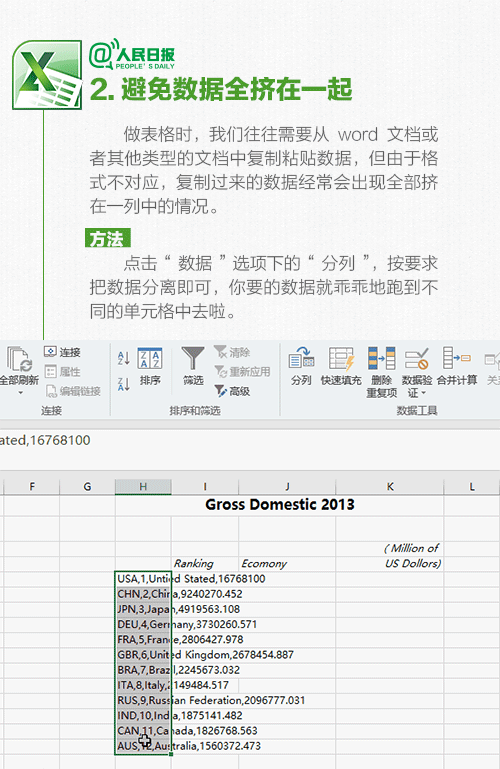The image size is (500, 769).
Task: Open the 合并计算 consolidate tool
Action: pyautogui.click(x=456, y=359)
